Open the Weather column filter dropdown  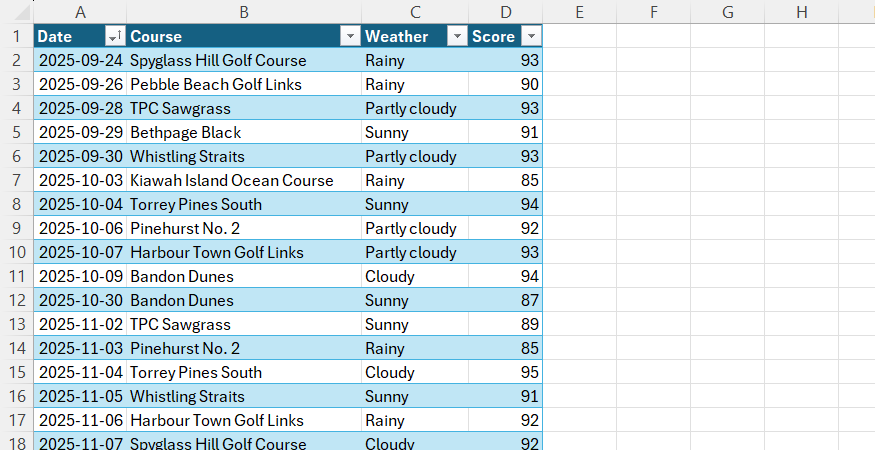tap(457, 37)
